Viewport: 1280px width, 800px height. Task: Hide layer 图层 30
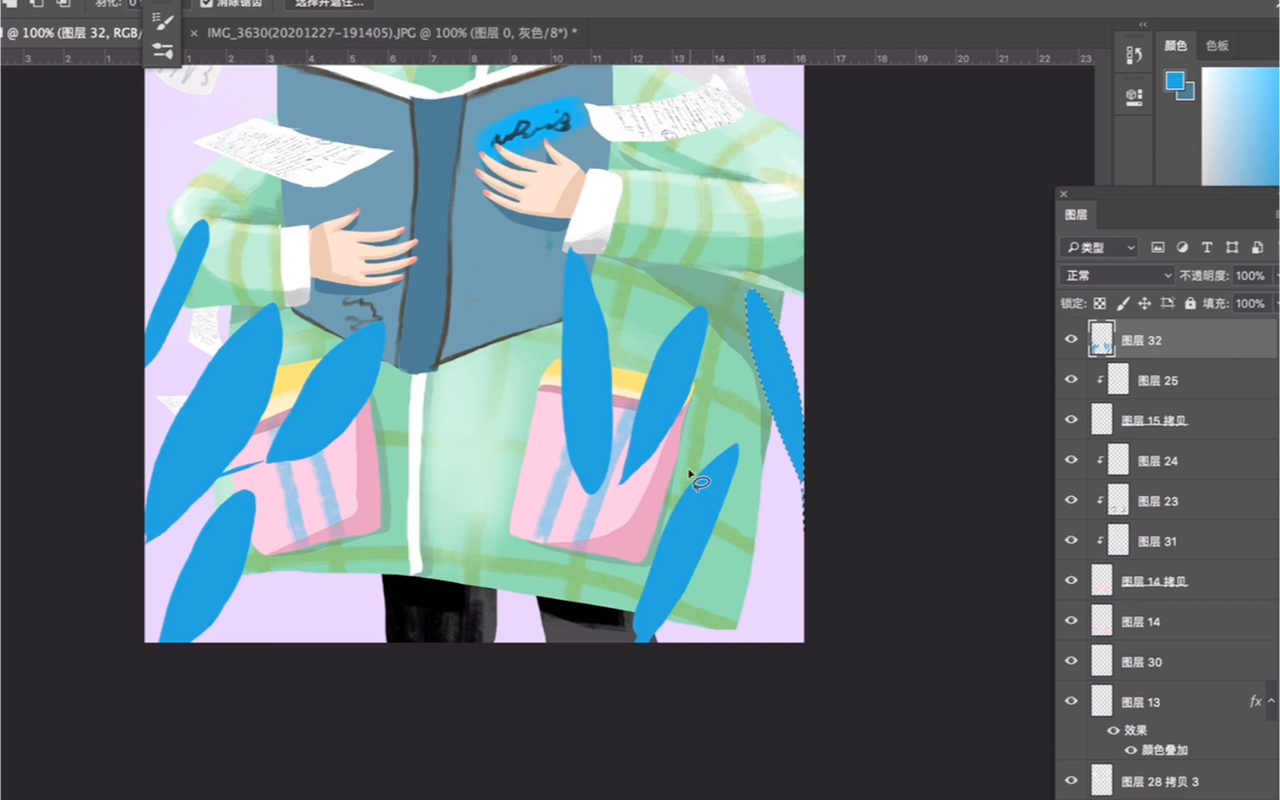(1071, 661)
